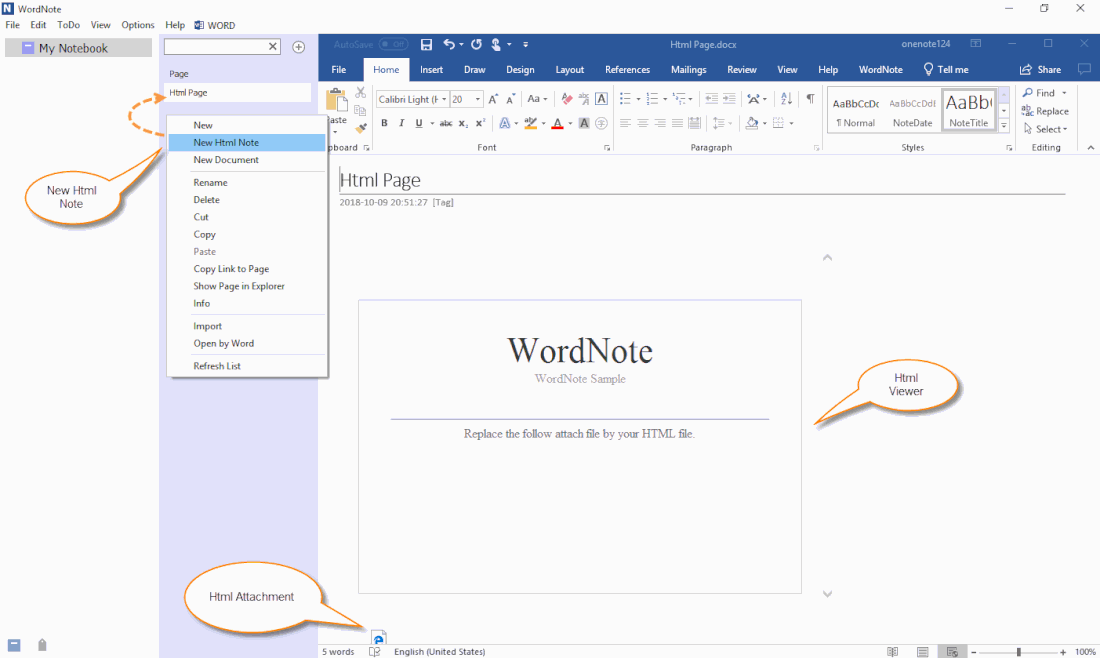Screen dimensions: 1100x658
Task: Open the Html attachment file icon
Action: [x=379, y=637]
